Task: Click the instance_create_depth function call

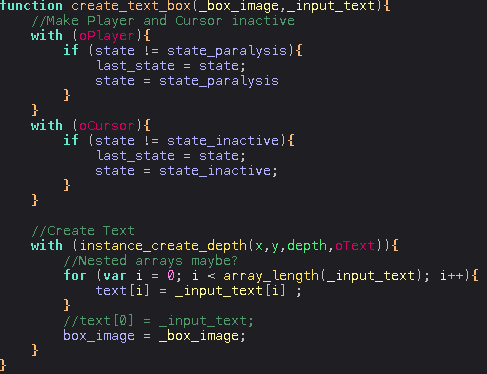Action: pos(163,246)
